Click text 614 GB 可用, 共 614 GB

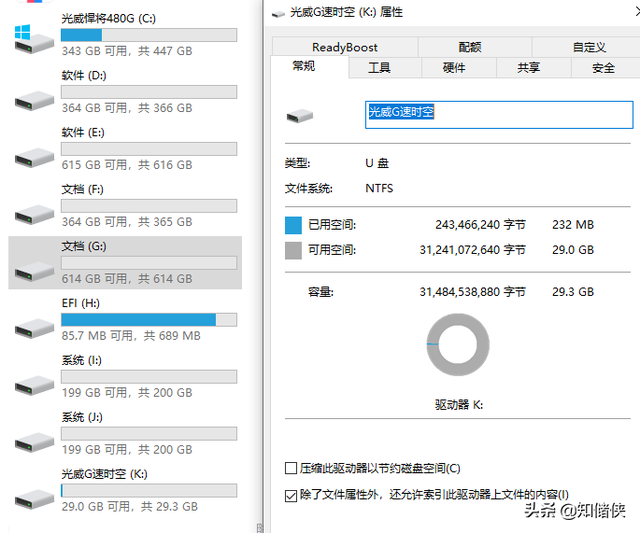(x=127, y=279)
